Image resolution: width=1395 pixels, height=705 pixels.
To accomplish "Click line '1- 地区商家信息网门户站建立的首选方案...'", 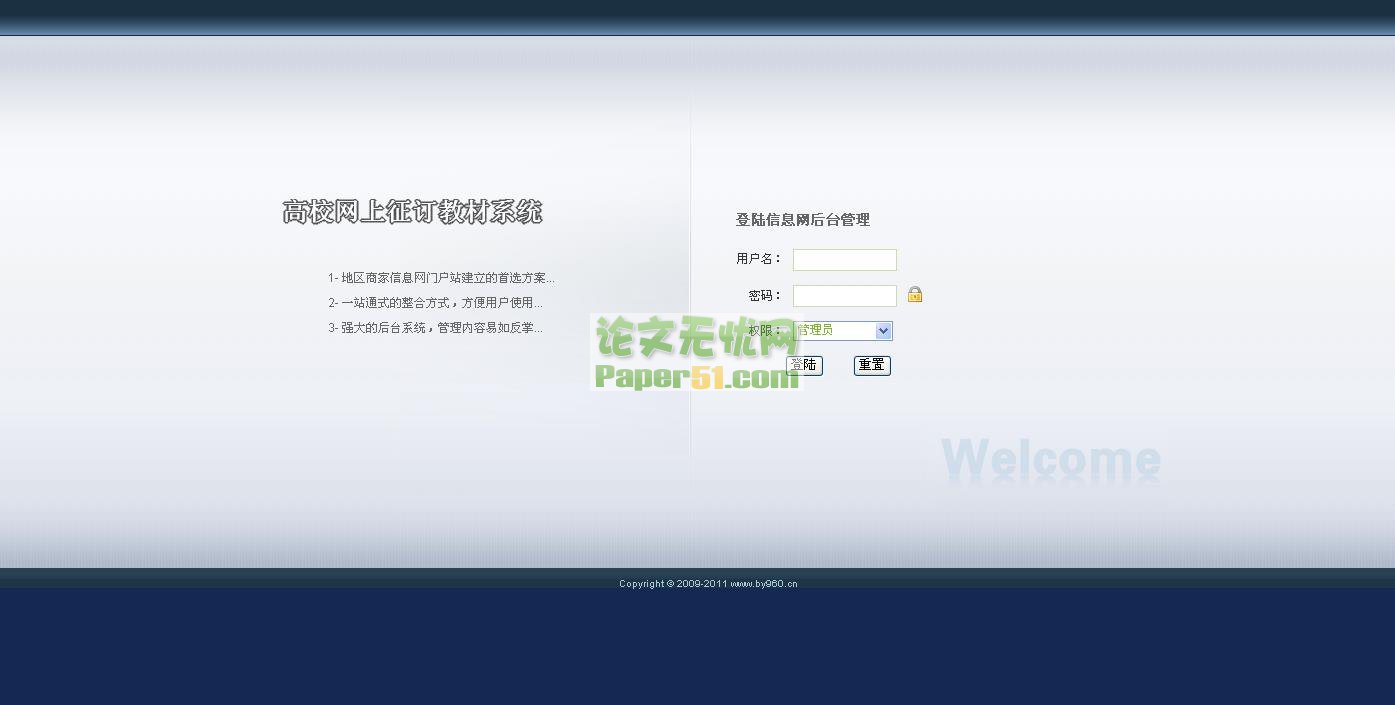I will point(441,278).
